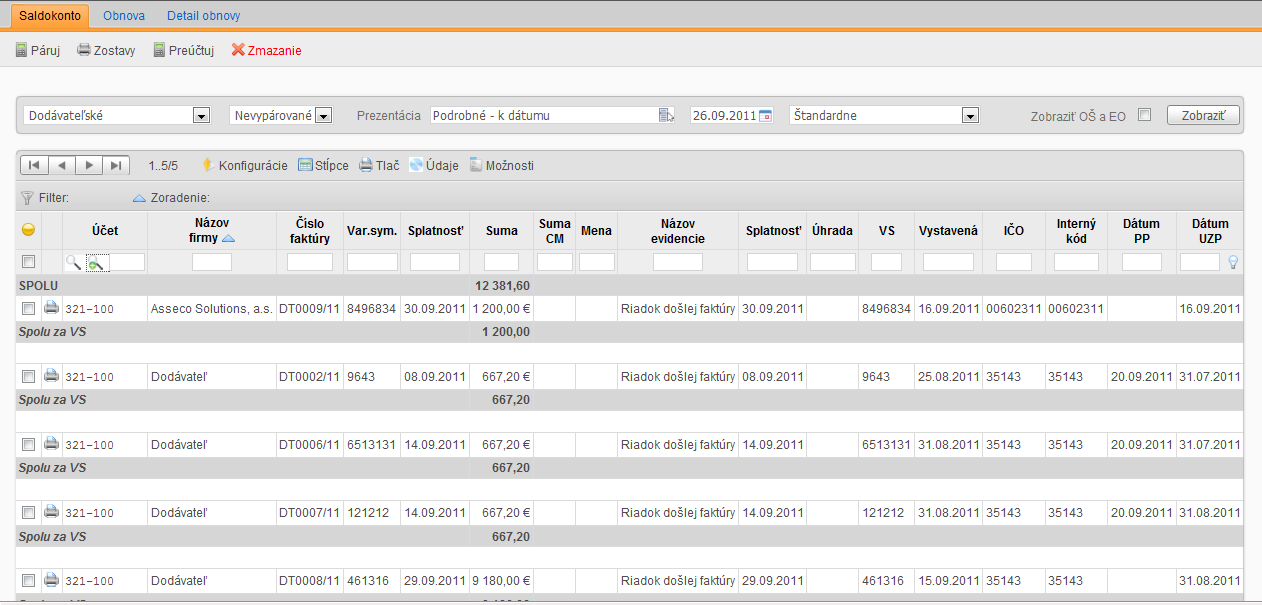The image size is (1262, 605).
Task: Check the DT0008/11 row checkbox
Action: (29, 581)
